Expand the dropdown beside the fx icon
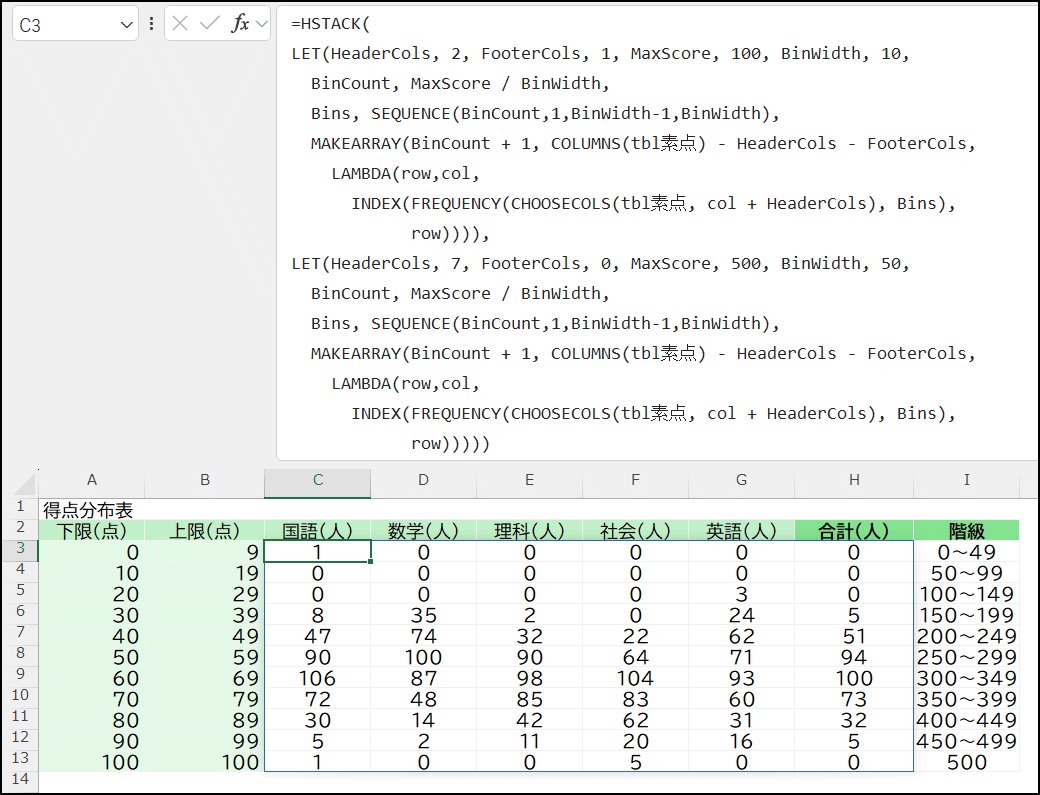Viewport: 1040px width, 795px height. pos(262,25)
